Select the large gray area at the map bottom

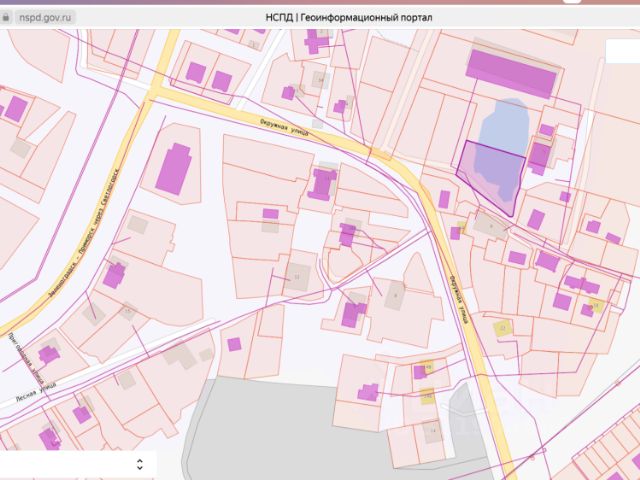tap(286, 431)
